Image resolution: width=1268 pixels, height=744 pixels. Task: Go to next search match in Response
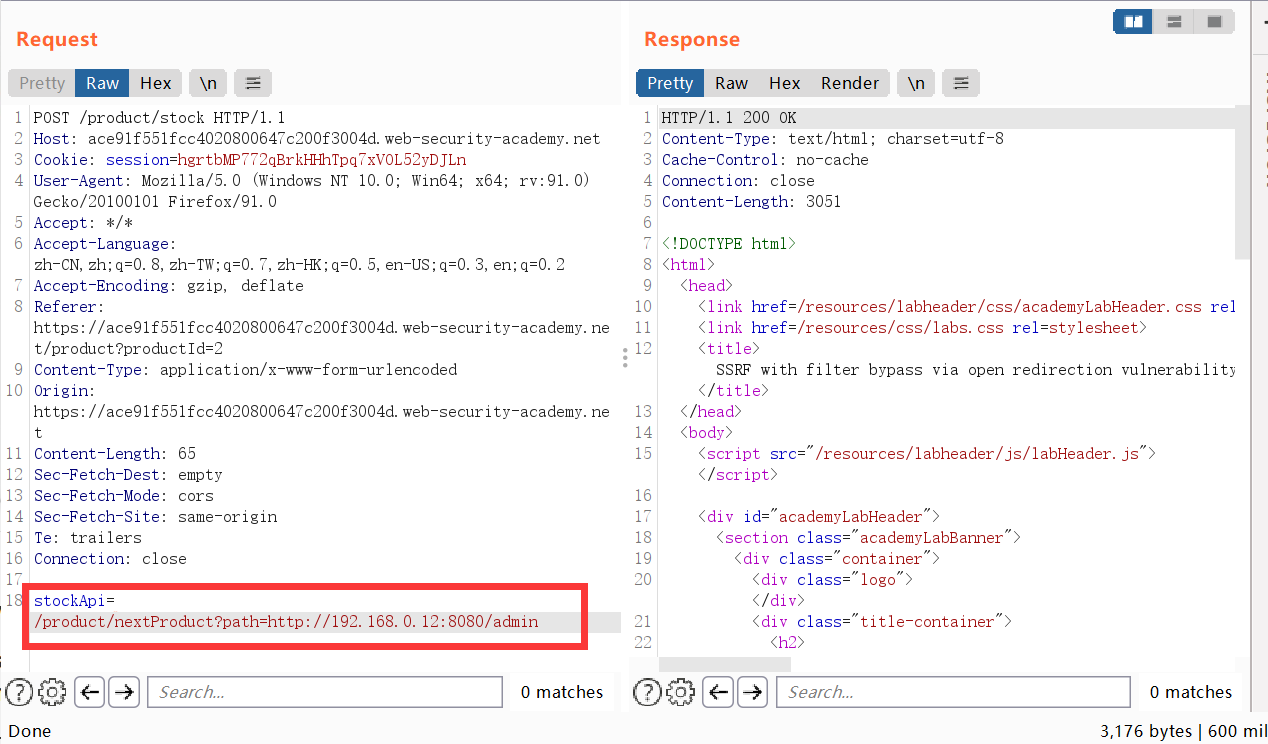(752, 691)
